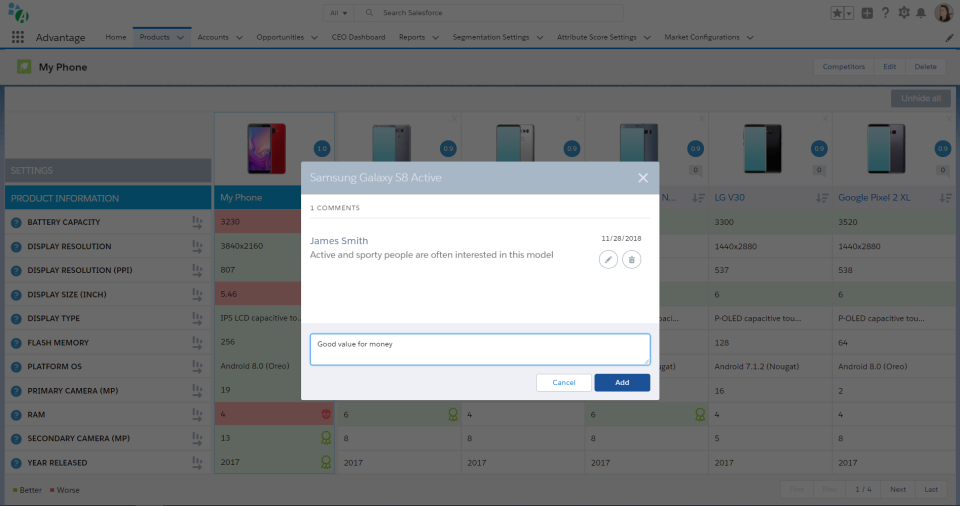Go to the Home tab

click(x=116, y=37)
